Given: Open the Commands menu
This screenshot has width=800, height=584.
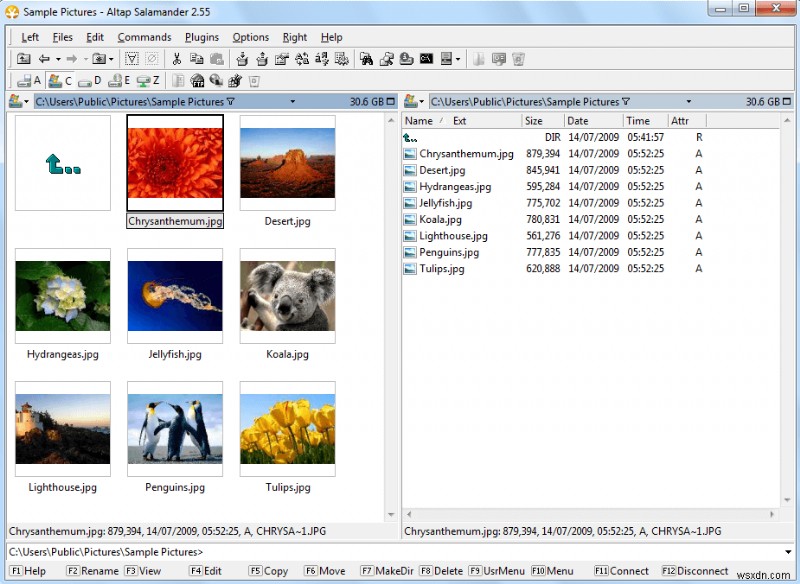Looking at the screenshot, I should click(x=144, y=37).
